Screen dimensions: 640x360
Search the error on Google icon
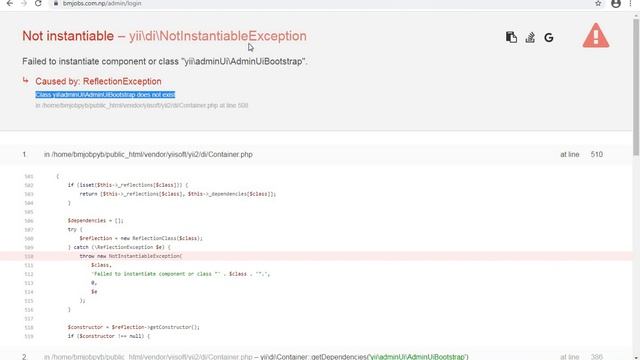tap(549, 38)
